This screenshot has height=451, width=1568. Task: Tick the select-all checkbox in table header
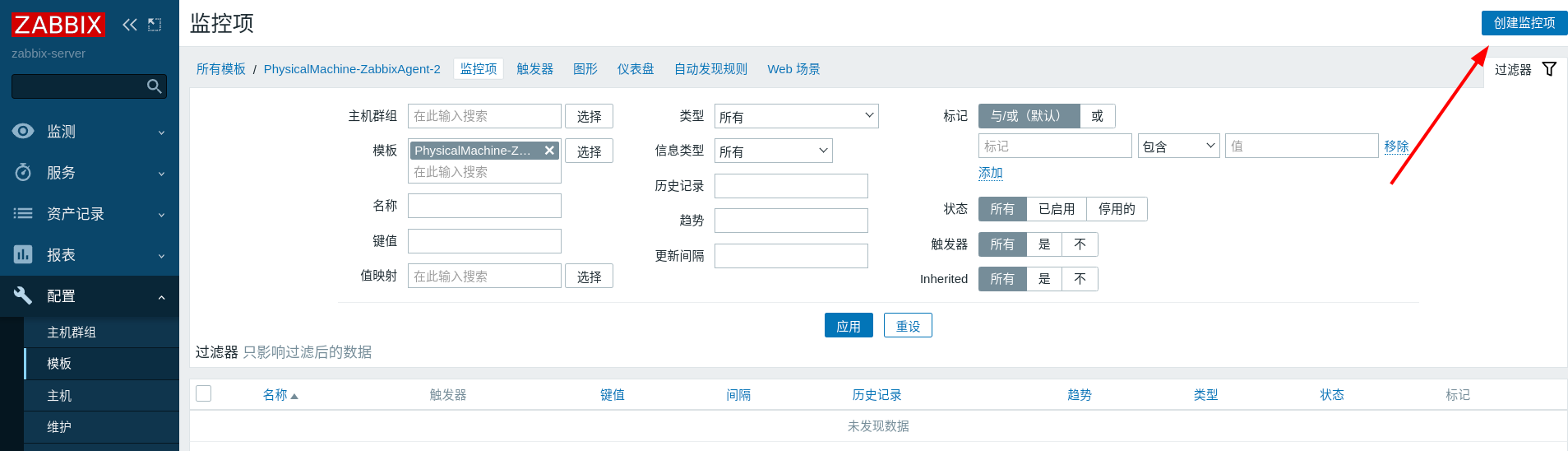pos(204,393)
